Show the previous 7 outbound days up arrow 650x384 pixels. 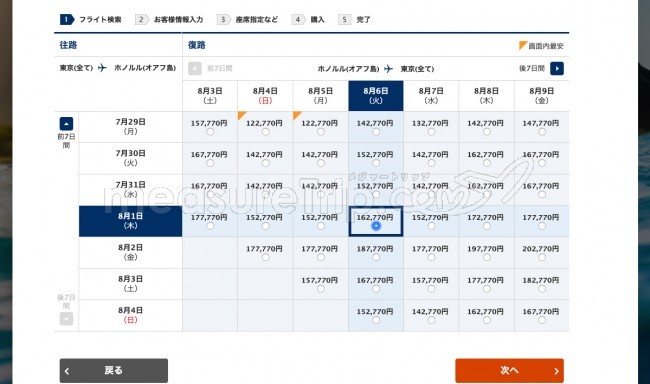[66, 124]
